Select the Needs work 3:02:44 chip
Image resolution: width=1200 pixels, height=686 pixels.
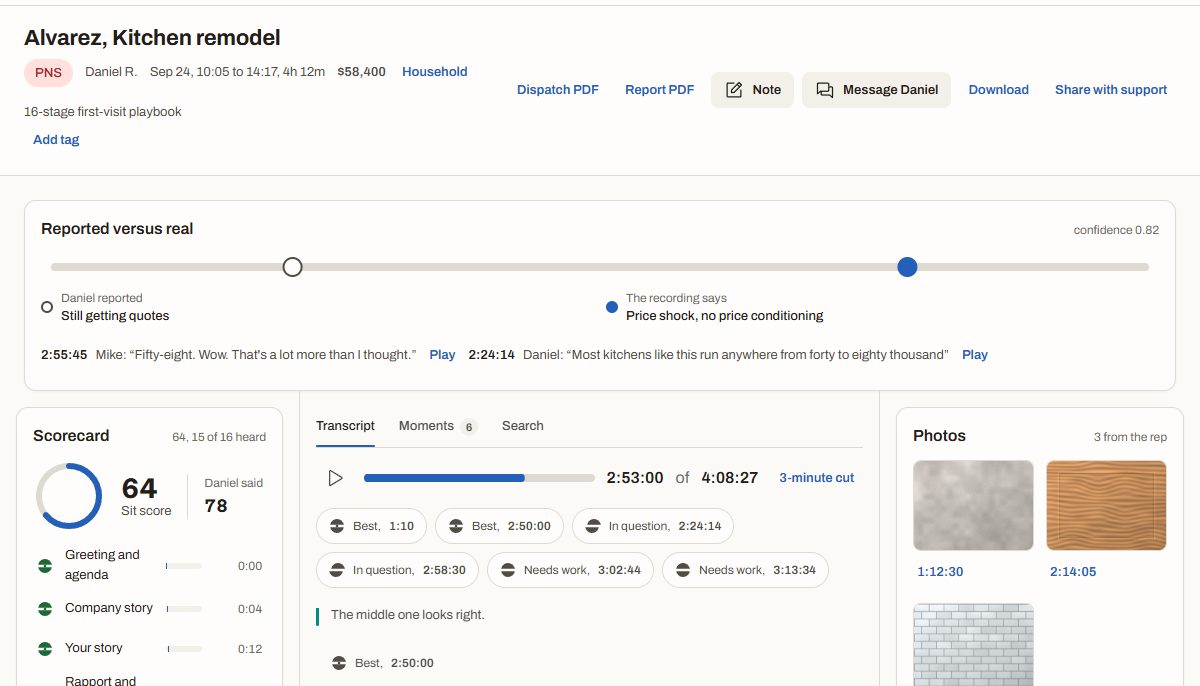[570, 570]
